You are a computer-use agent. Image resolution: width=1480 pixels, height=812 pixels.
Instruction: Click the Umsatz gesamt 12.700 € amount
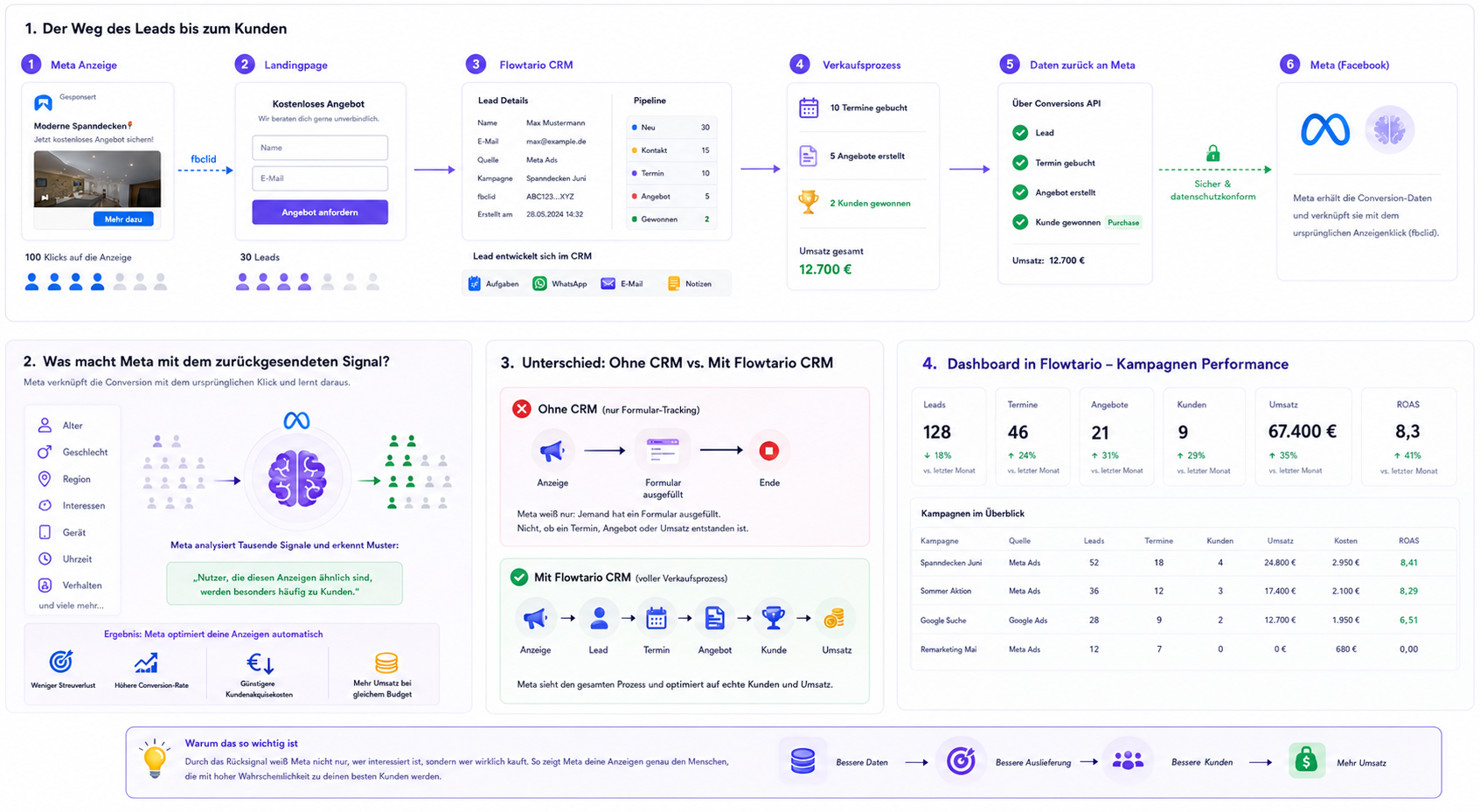pyautogui.click(x=825, y=269)
